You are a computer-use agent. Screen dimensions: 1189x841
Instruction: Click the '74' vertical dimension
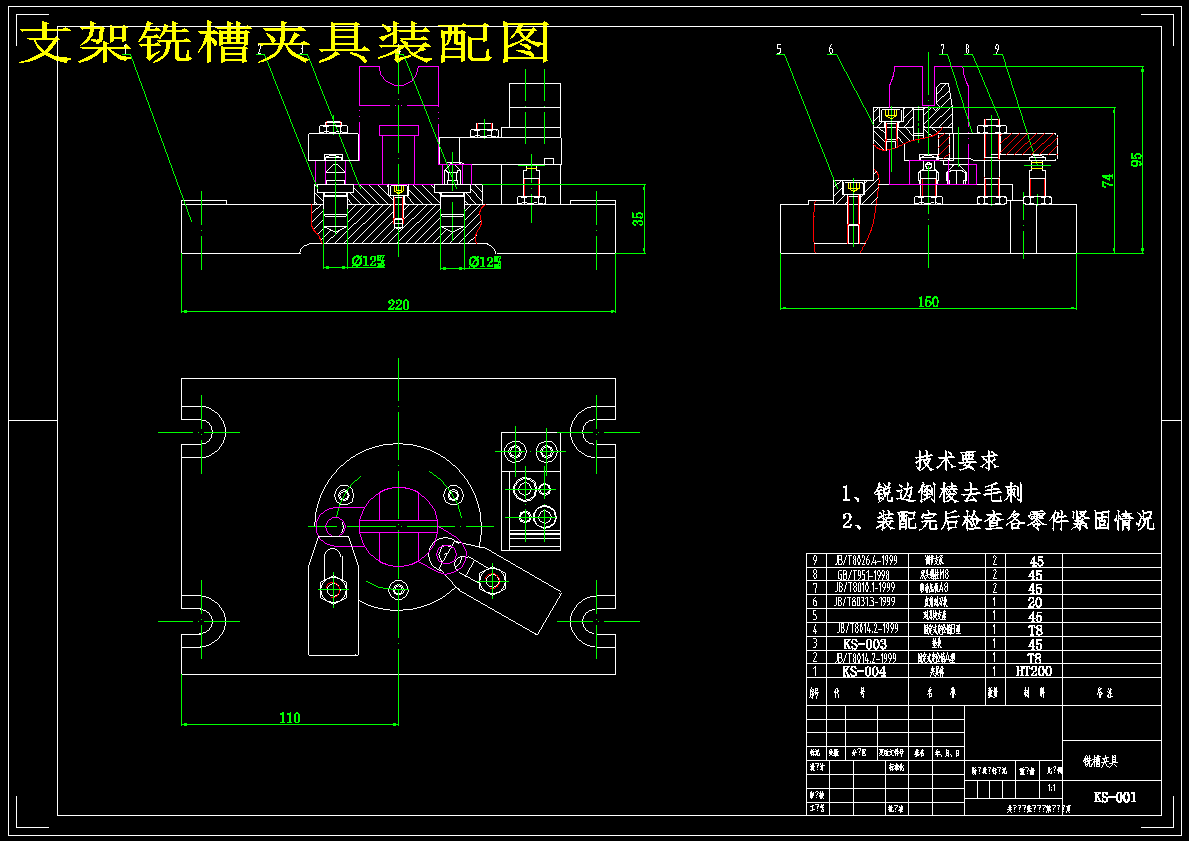tap(1108, 180)
